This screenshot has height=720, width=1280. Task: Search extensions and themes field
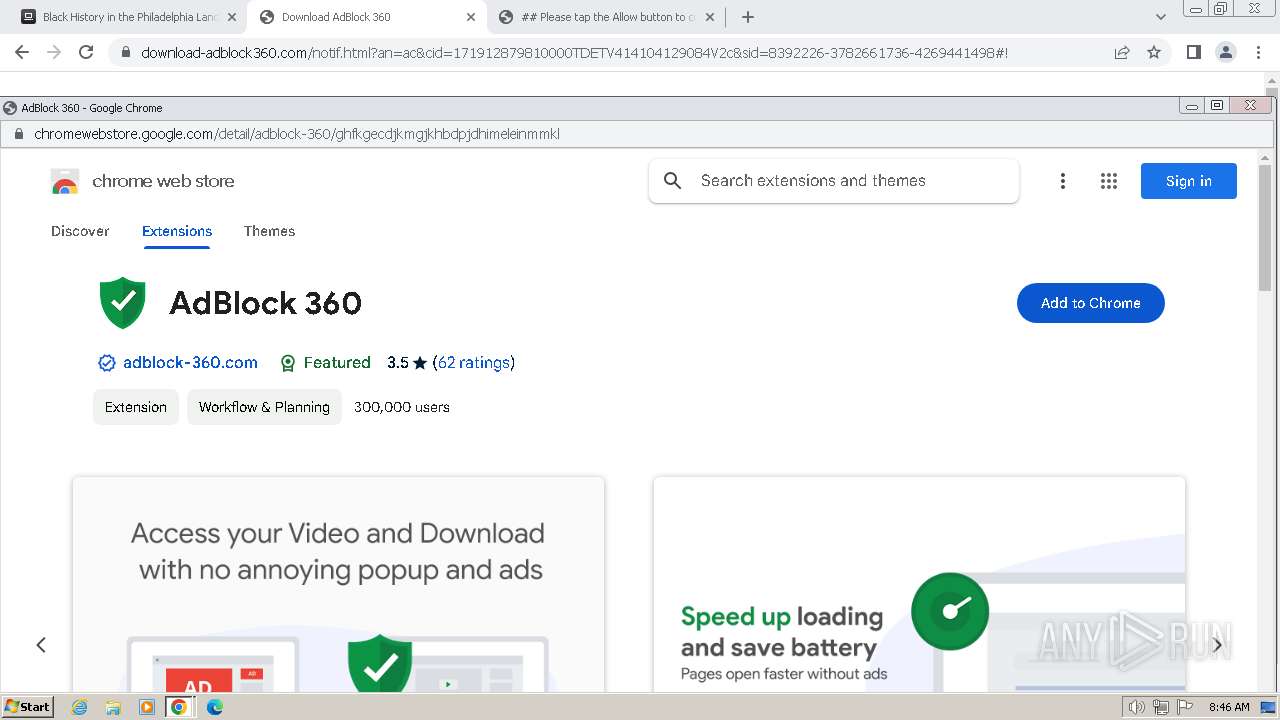tap(834, 181)
